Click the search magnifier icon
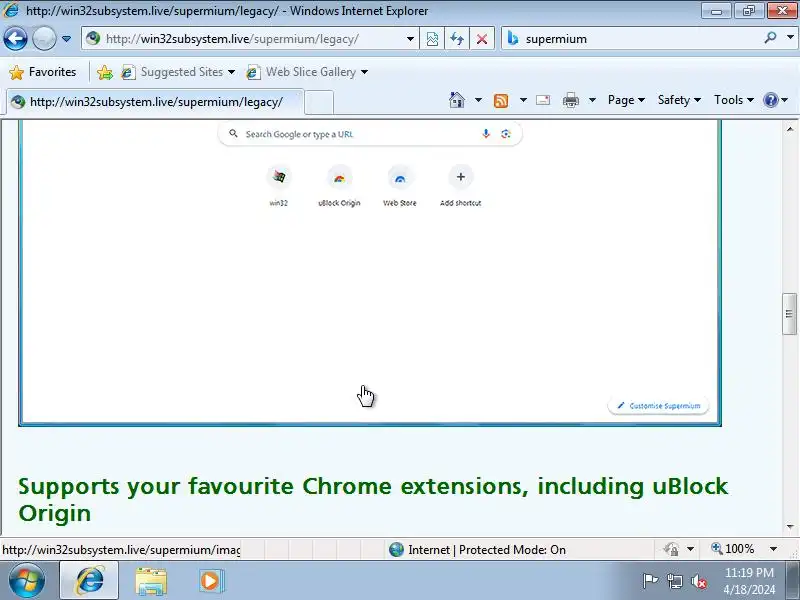The width and height of the screenshot is (800, 600). [770, 38]
